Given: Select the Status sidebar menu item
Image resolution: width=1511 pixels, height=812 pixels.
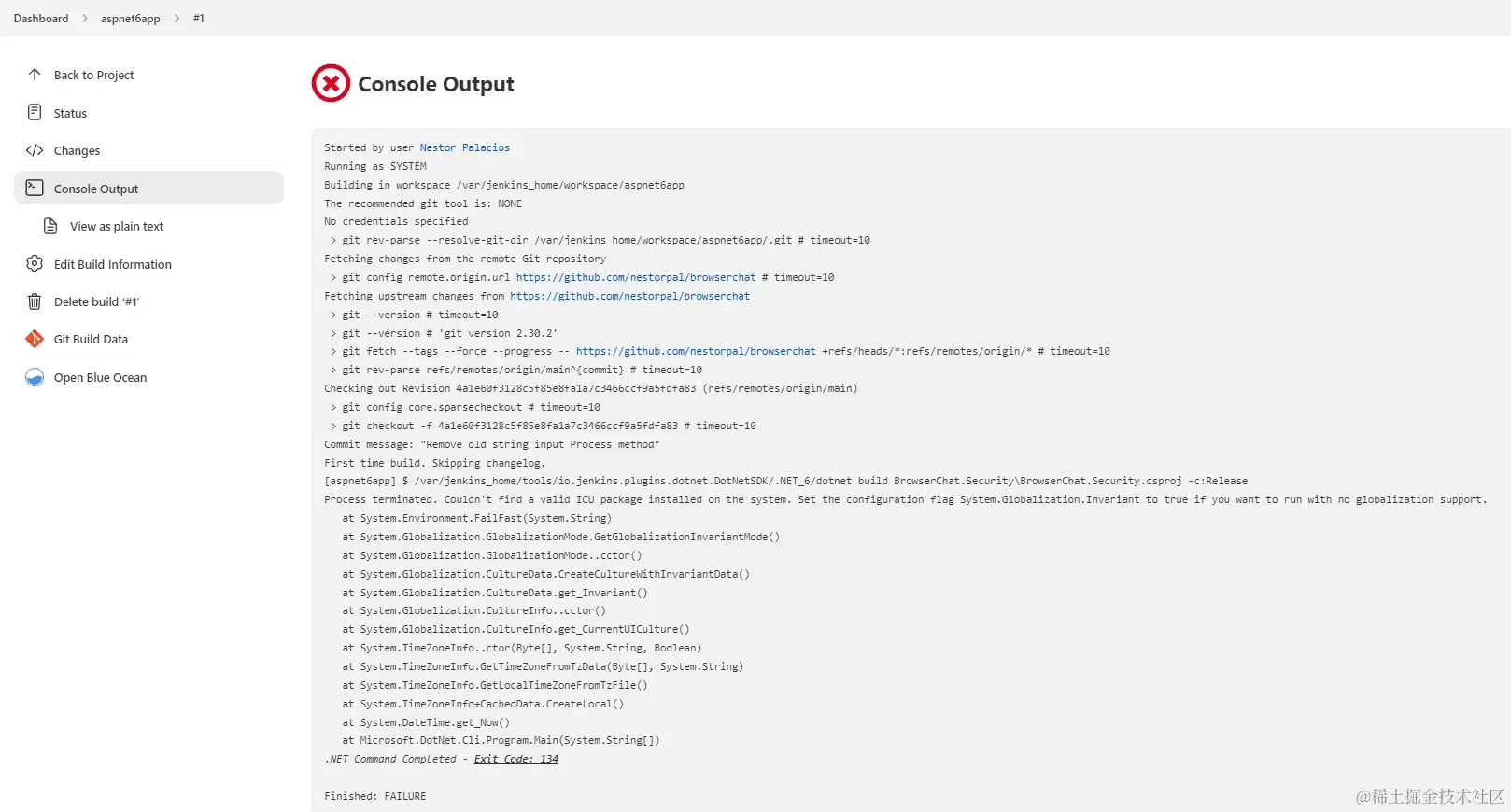Looking at the screenshot, I should (x=70, y=113).
